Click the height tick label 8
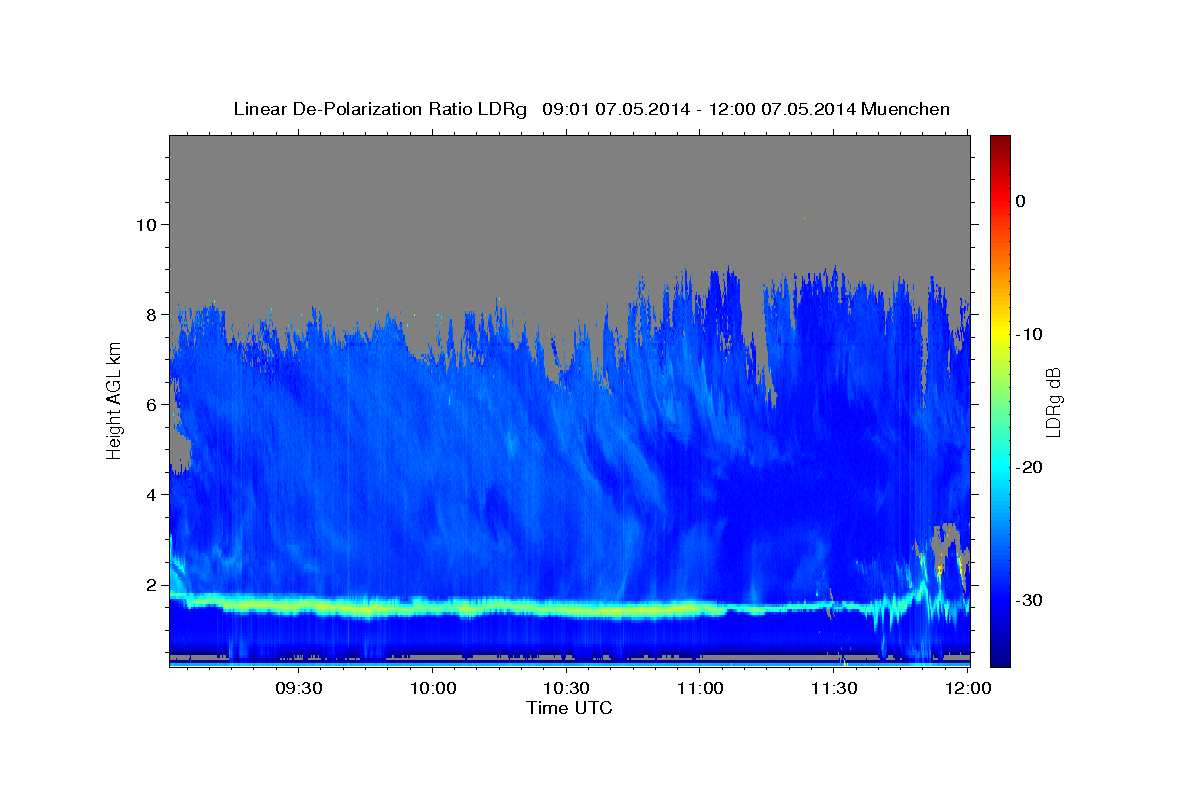1200x800 pixels. [151, 314]
